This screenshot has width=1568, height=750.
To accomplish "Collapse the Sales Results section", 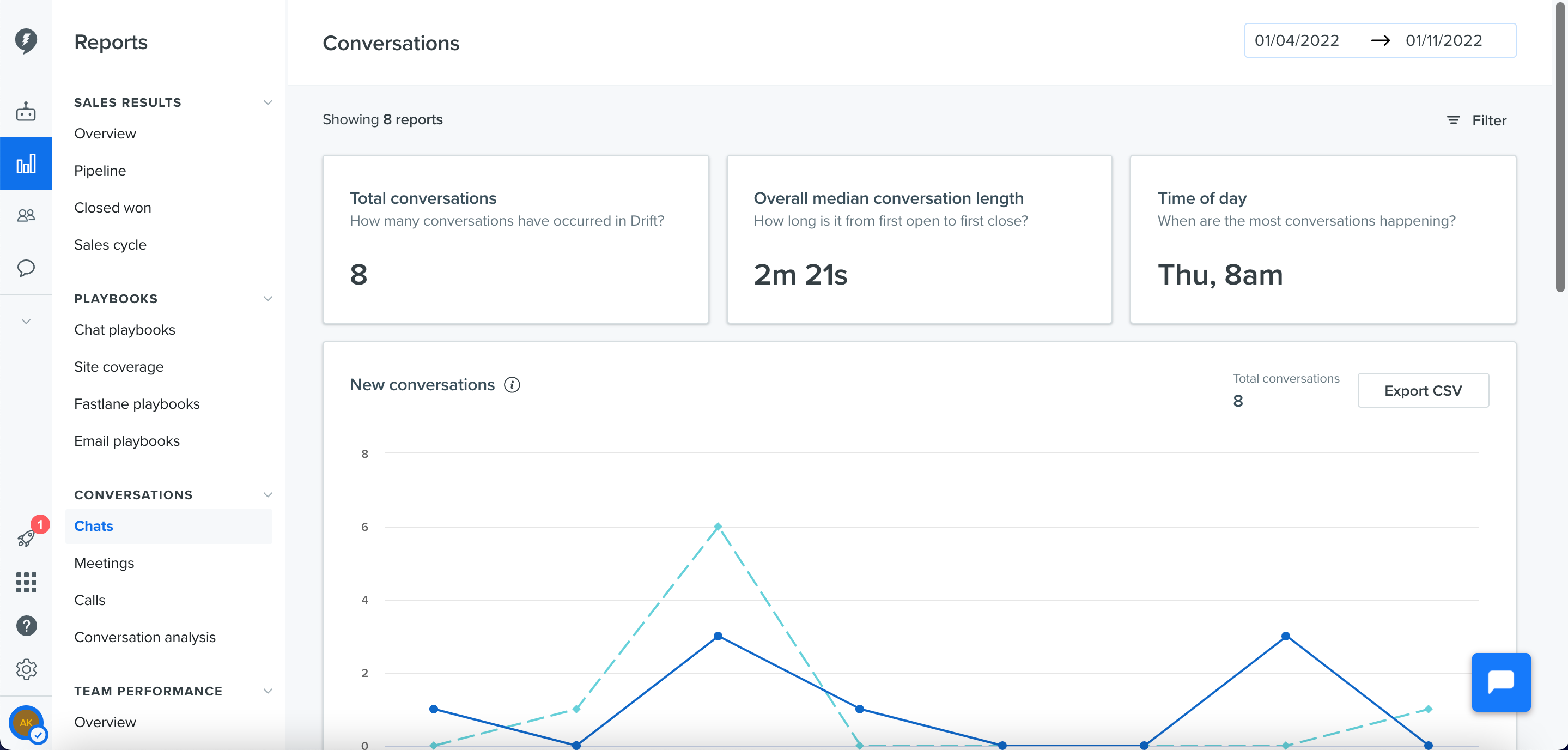I will pyautogui.click(x=267, y=102).
